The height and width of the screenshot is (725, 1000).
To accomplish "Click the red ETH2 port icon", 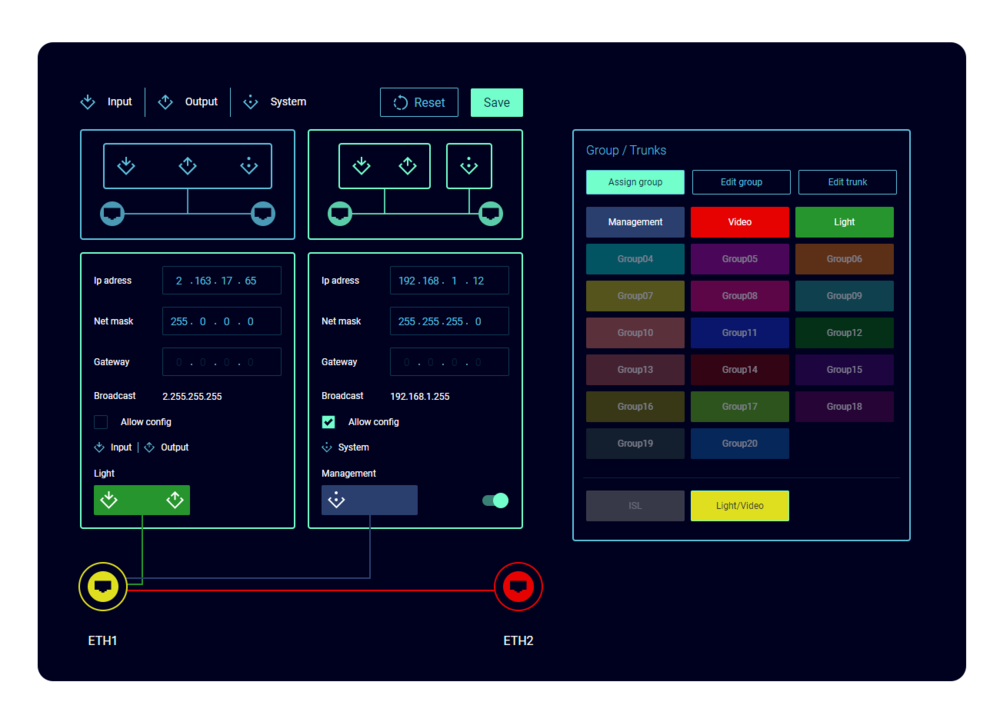I will pos(518,586).
